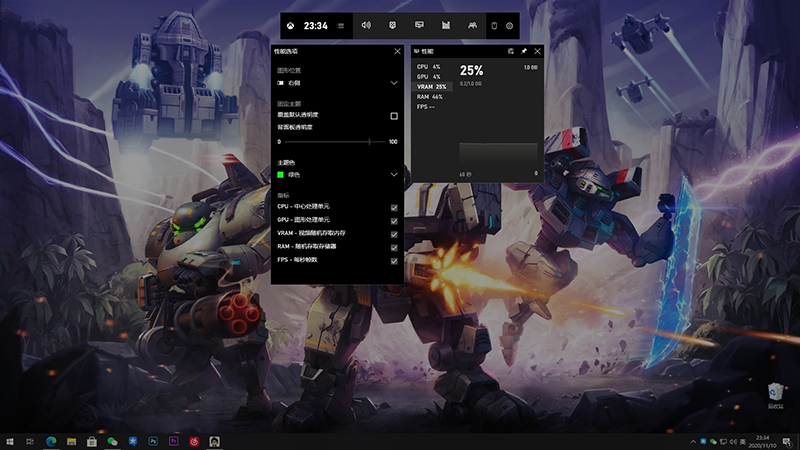Screen dimensions: 800x450
Task: Show hidden system tray icons chevron
Action: (693, 442)
